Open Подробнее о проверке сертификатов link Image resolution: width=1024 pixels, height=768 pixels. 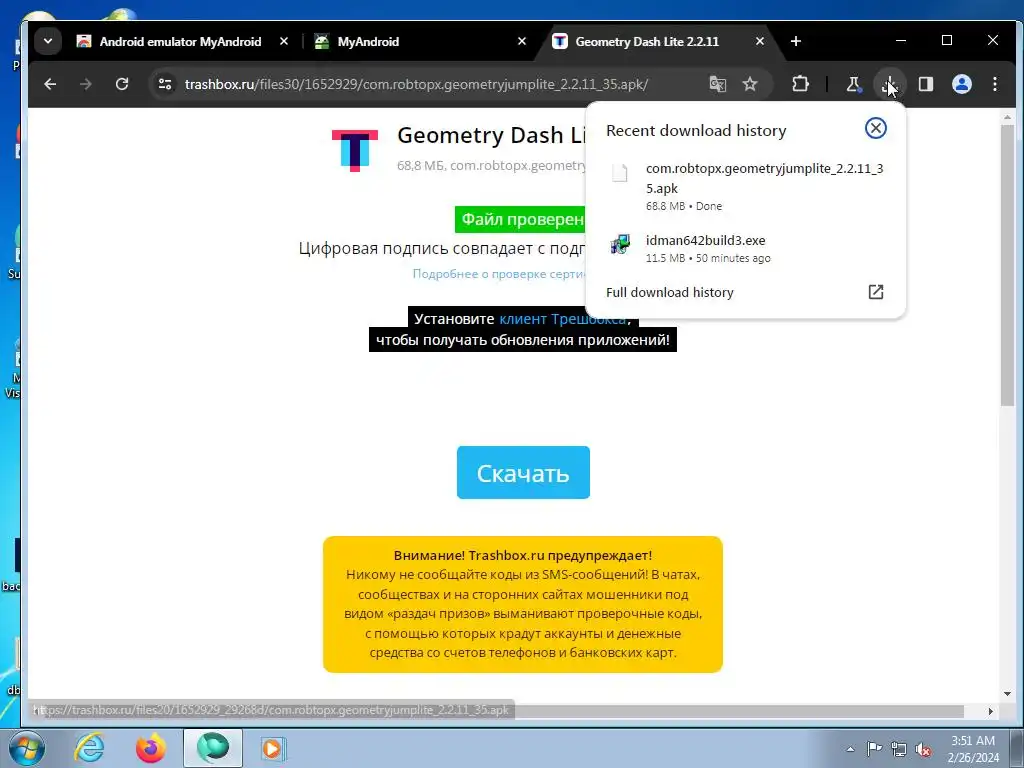click(499, 274)
